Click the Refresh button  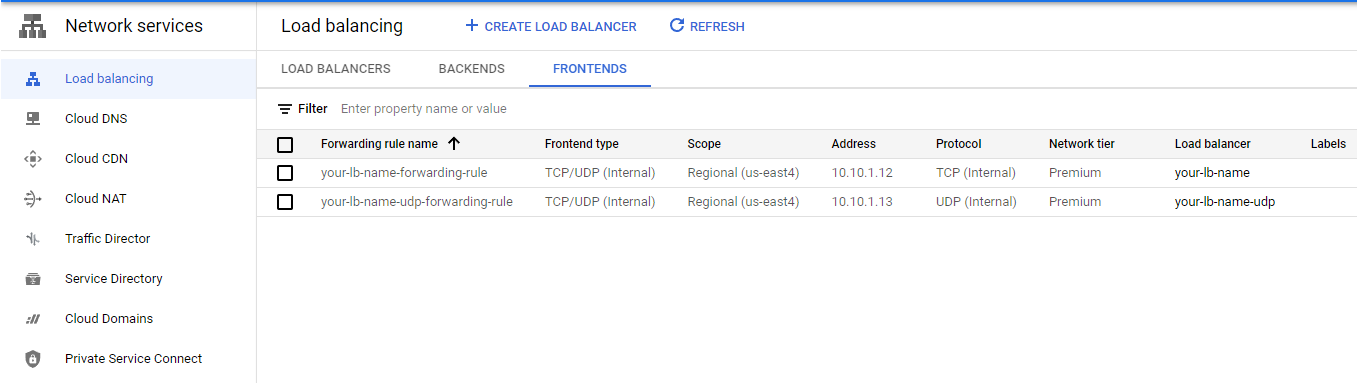tap(707, 27)
